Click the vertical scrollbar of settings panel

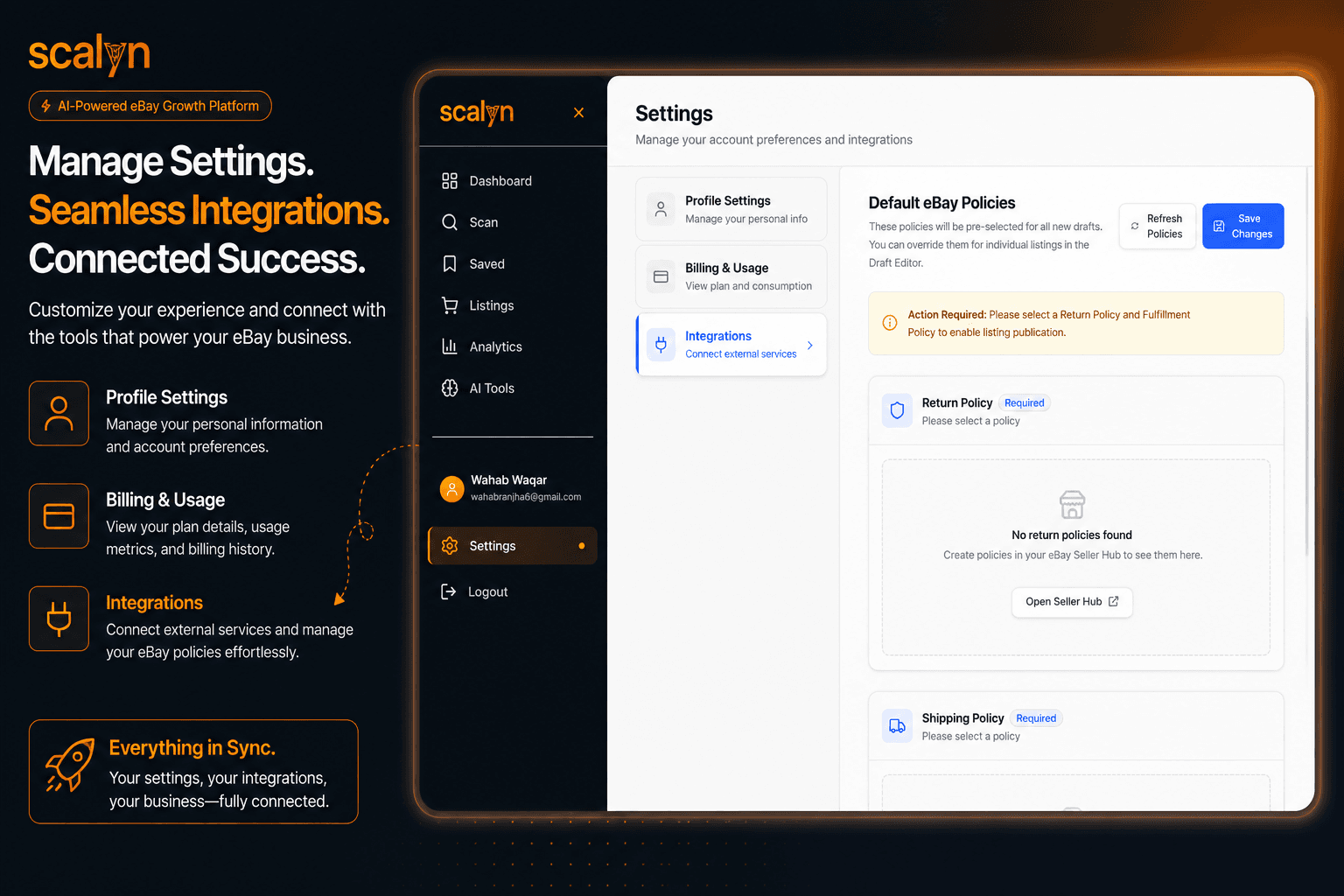(1307, 359)
